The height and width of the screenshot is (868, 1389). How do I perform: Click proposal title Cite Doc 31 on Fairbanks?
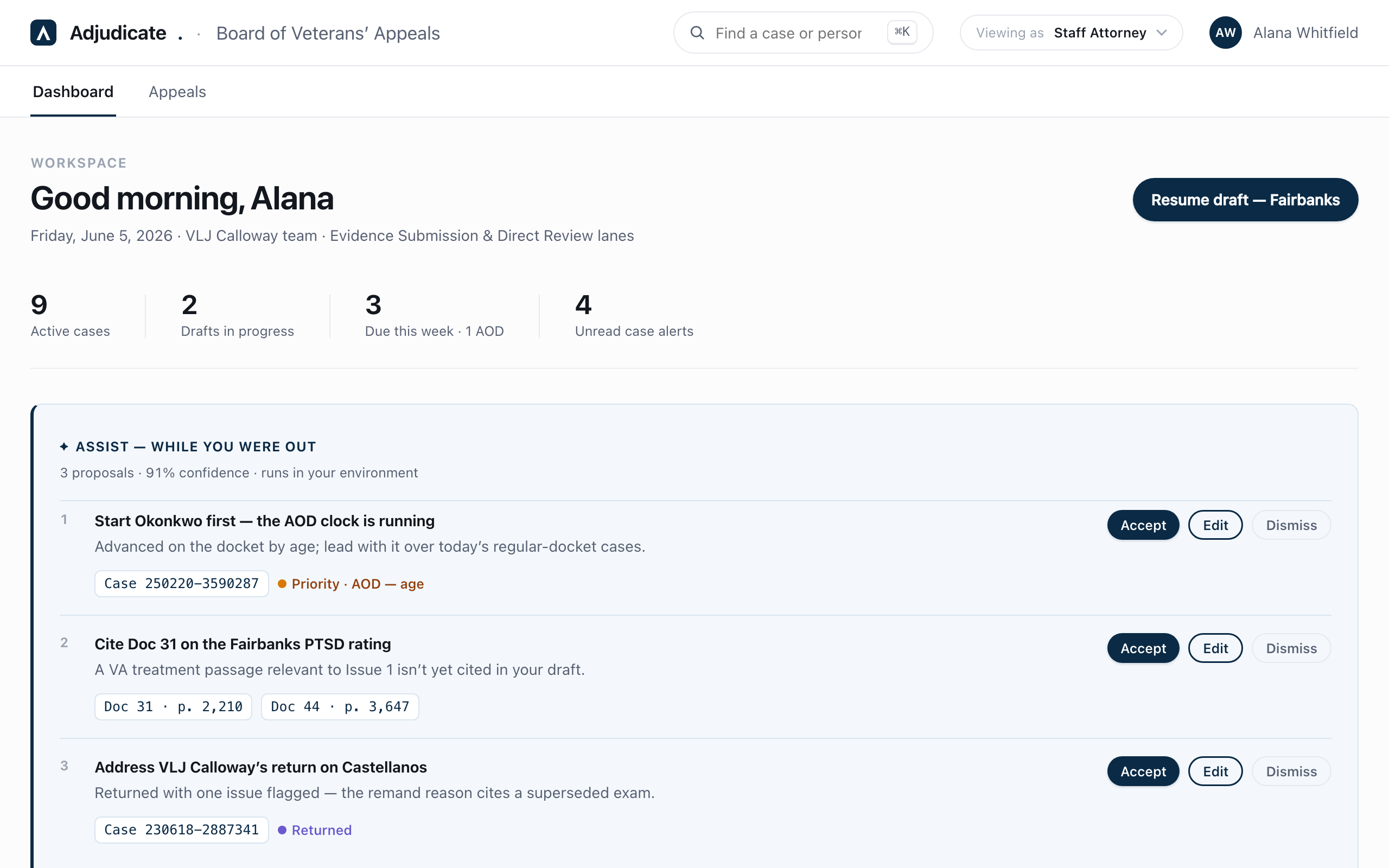click(242, 644)
